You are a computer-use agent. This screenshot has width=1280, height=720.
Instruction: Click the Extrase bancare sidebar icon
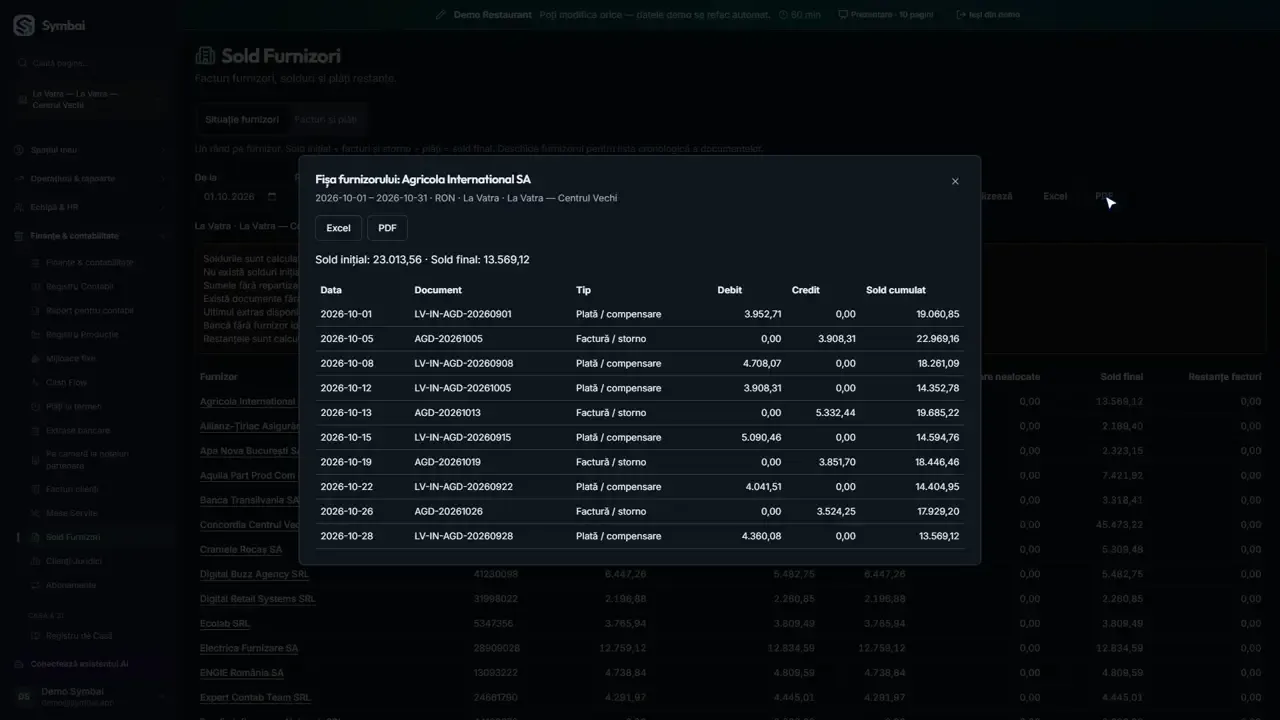36,431
